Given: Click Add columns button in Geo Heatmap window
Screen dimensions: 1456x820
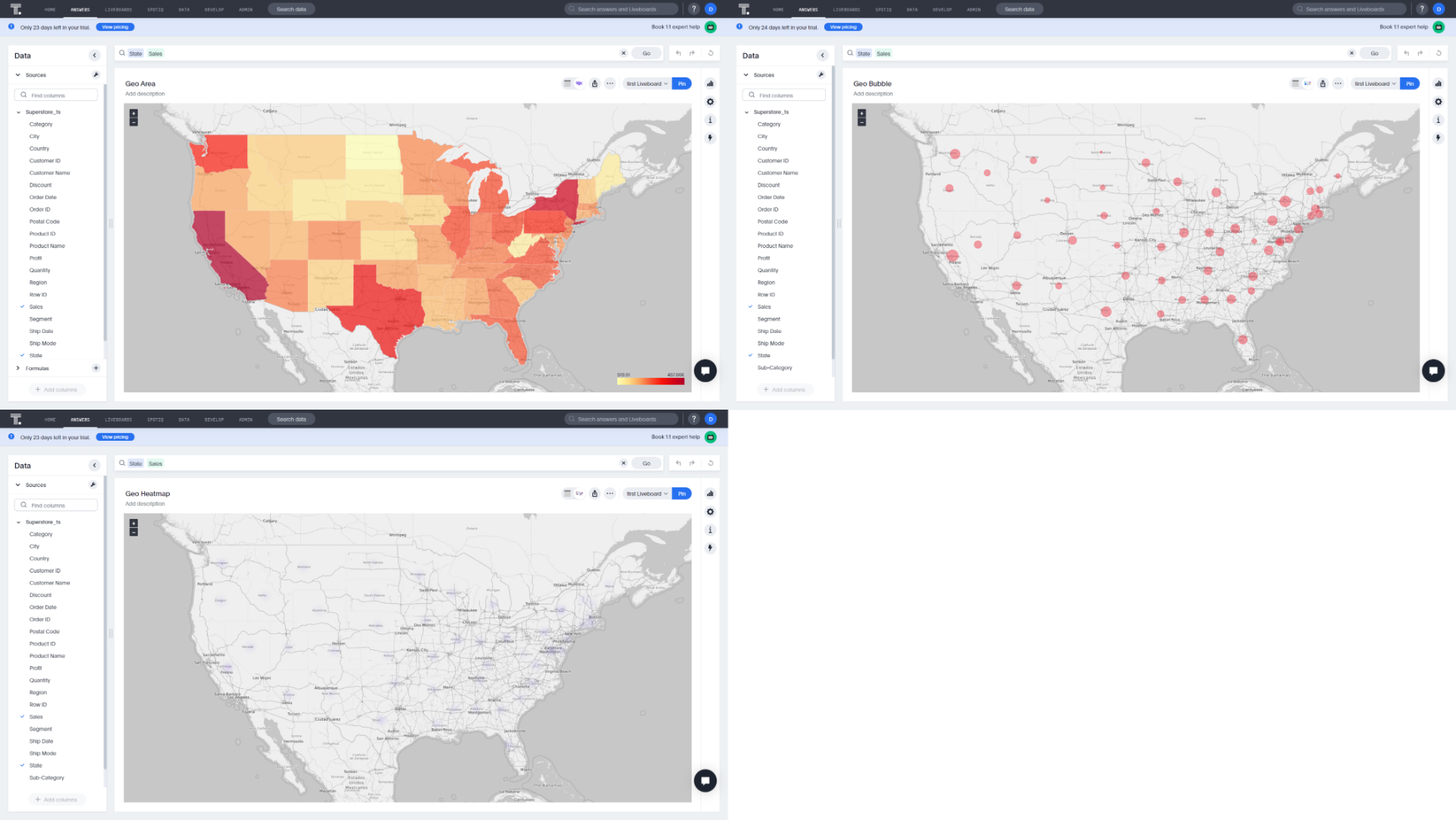Looking at the screenshot, I should pos(57,800).
